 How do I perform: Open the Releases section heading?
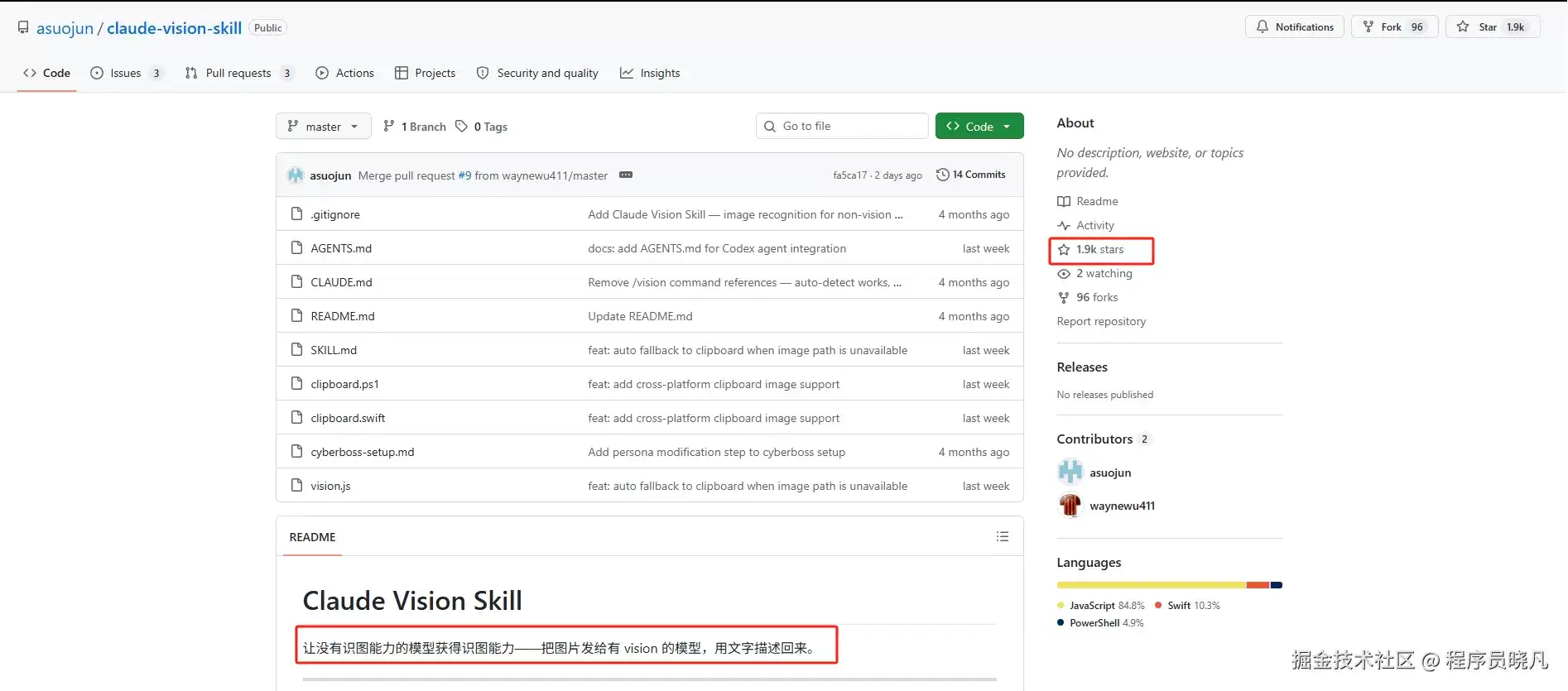tap(1082, 367)
